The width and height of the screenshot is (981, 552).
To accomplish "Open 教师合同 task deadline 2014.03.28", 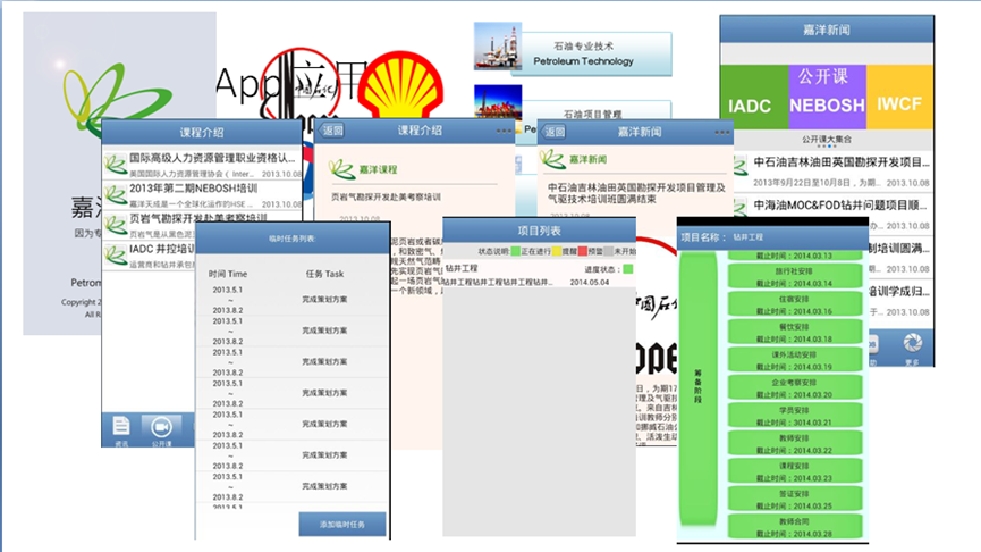I will pos(794,527).
